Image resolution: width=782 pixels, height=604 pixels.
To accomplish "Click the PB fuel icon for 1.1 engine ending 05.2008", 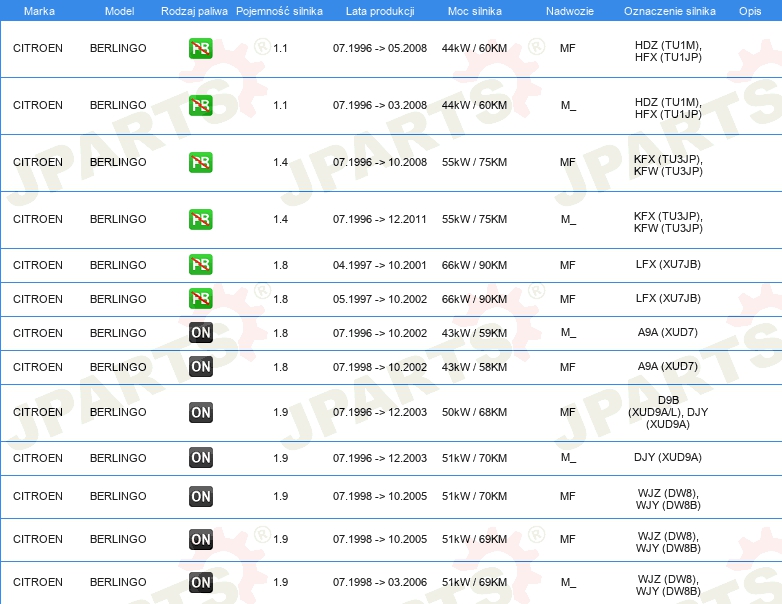I will point(200,48).
